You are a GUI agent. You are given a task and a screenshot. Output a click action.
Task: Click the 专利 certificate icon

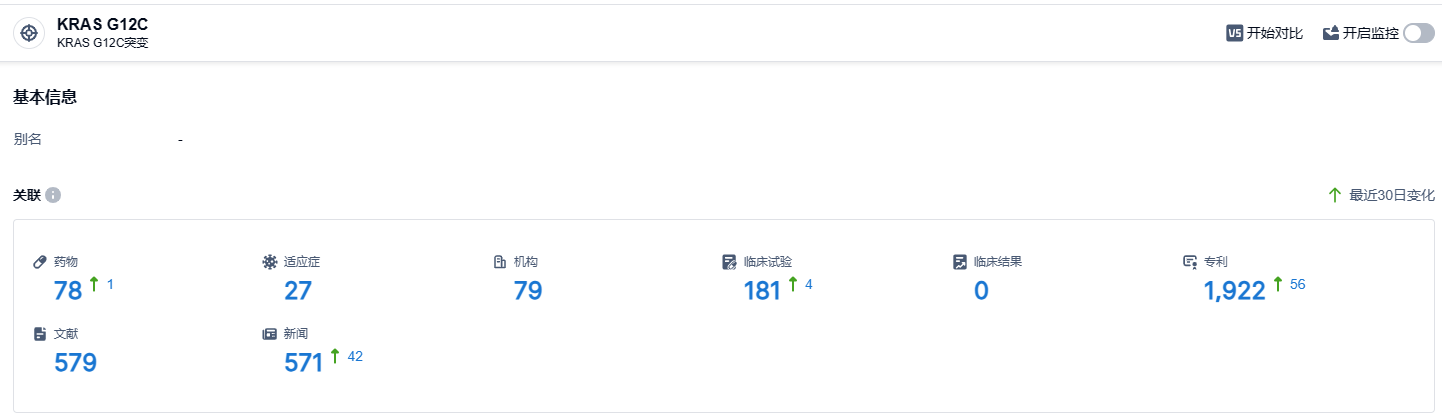(1190, 262)
